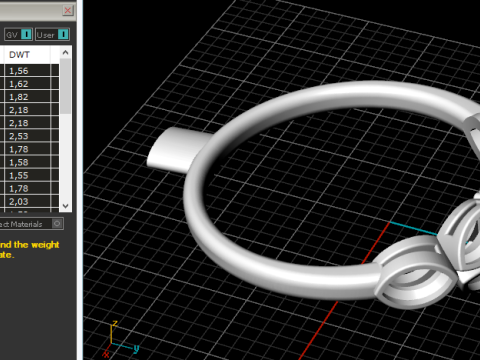Click the materials list scrollbar thumb
This screenshot has height=360, width=480.
point(65,86)
